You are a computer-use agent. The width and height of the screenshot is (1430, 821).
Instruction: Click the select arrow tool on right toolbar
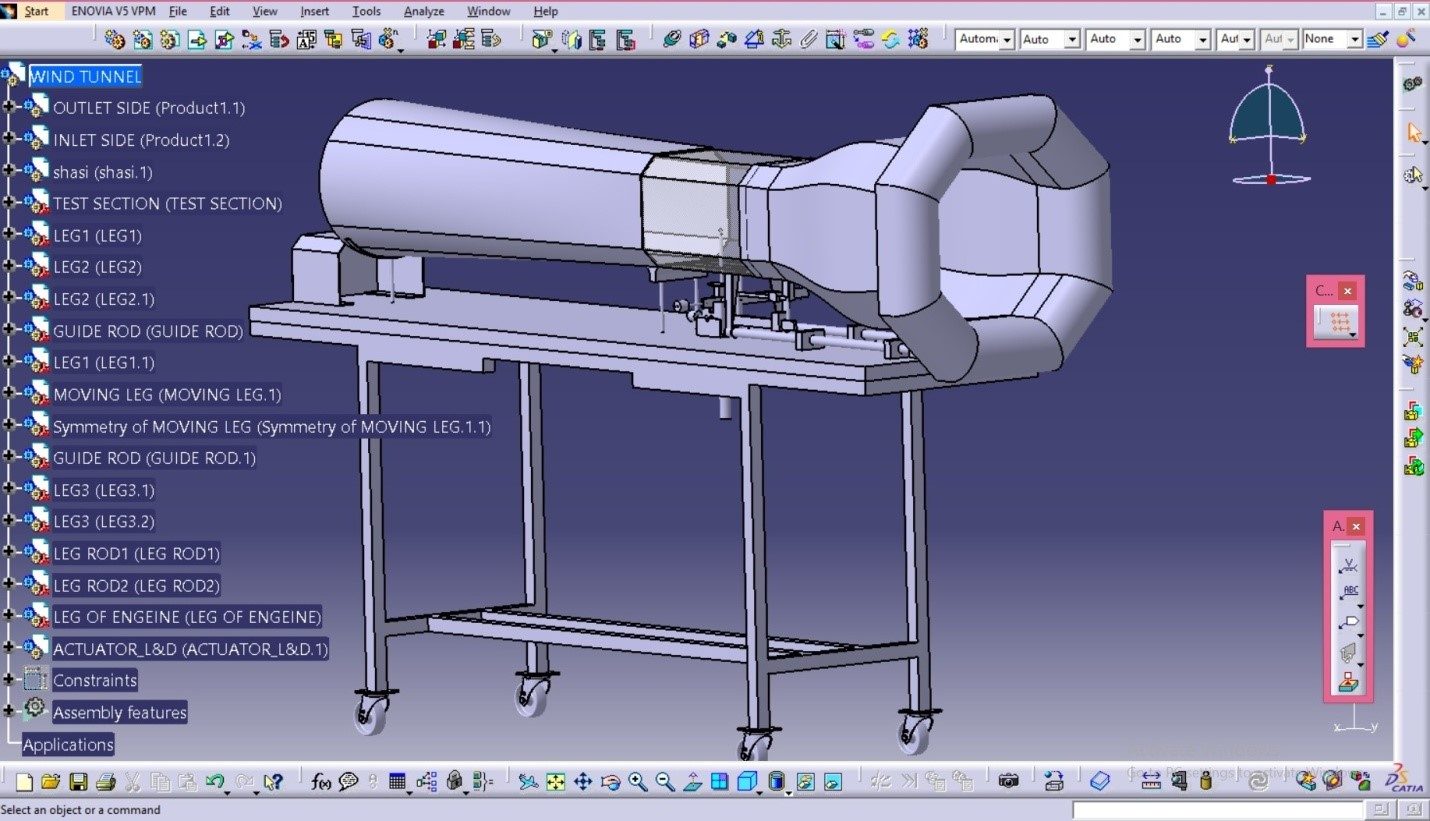pos(1414,132)
